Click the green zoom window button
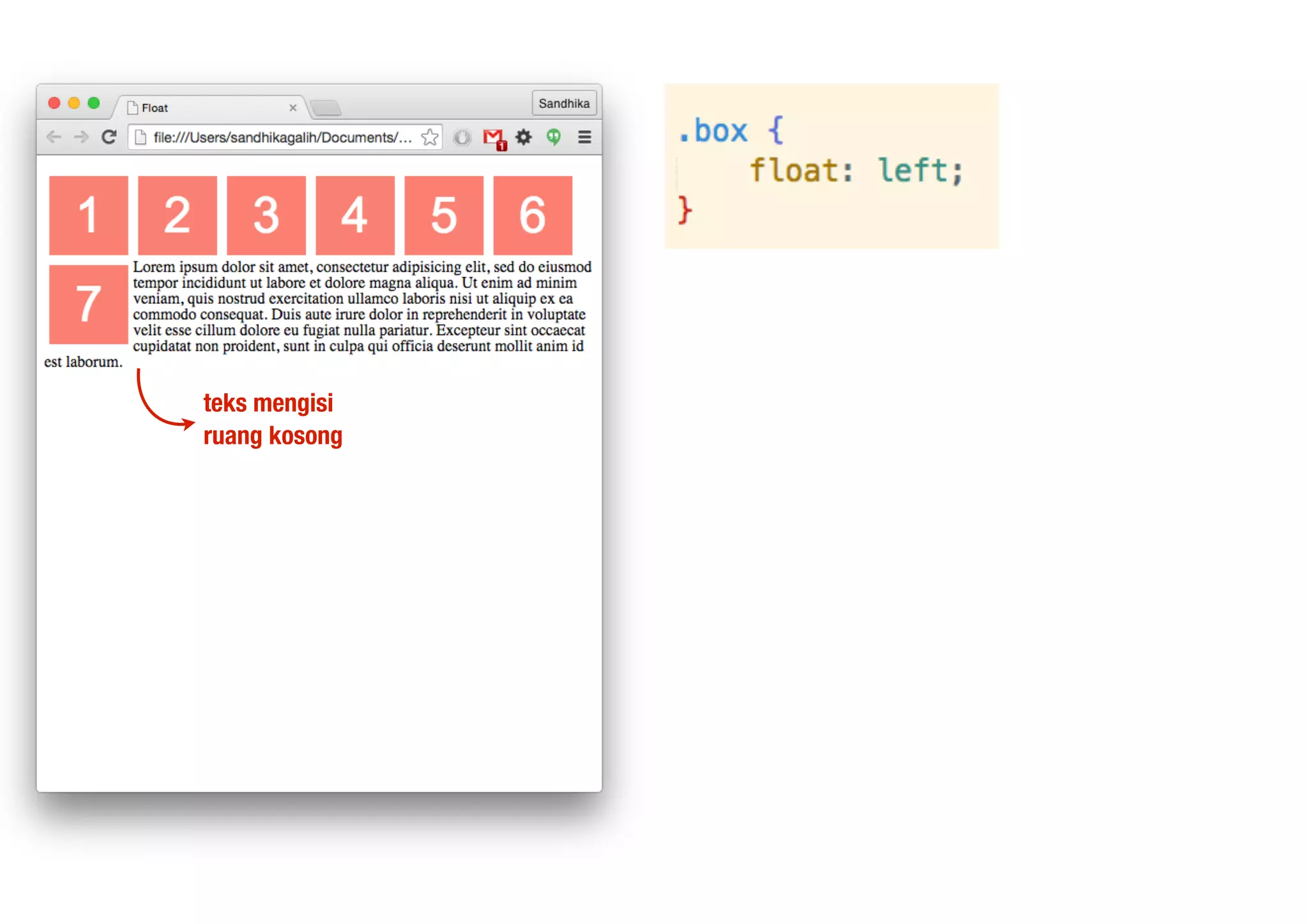Screen dimensions: 1308x924 (94, 103)
